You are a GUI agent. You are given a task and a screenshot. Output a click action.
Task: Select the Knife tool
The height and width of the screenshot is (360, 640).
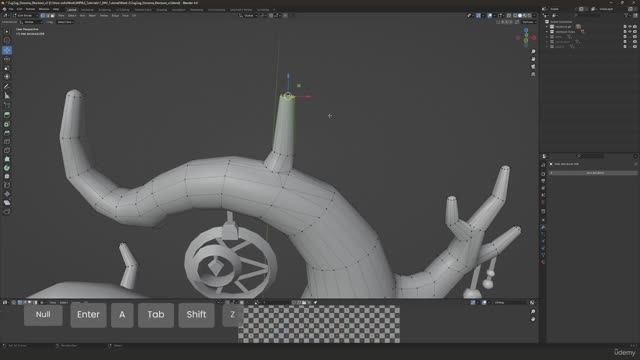tap(7, 150)
